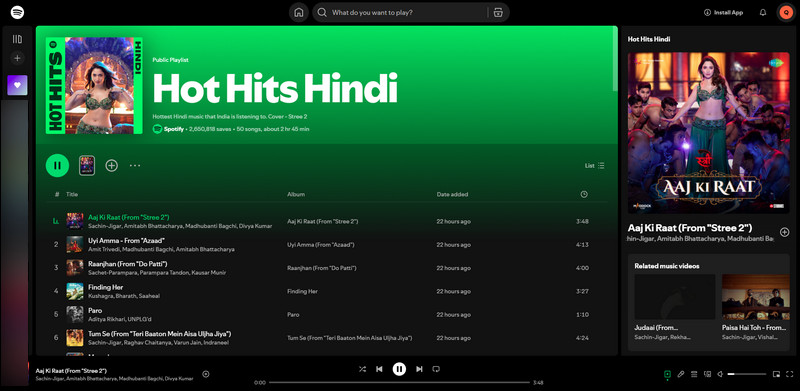The height and width of the screenshot is (391, 800).
Task: Open artist Amit Trivedi
Action: [104, 249]
